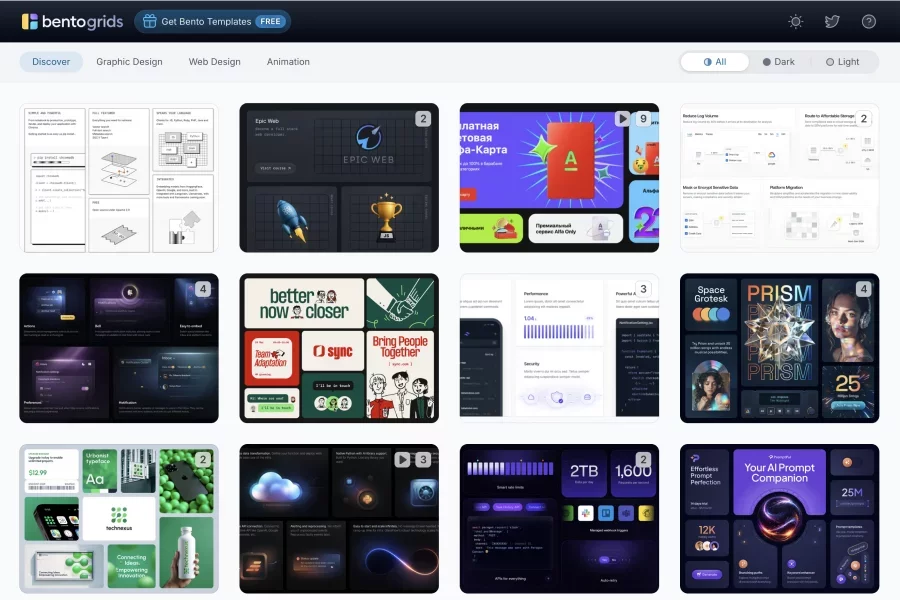Click video play badge on Alfa card thumbnail
900x600 pixels.
[x=623, y=119]
